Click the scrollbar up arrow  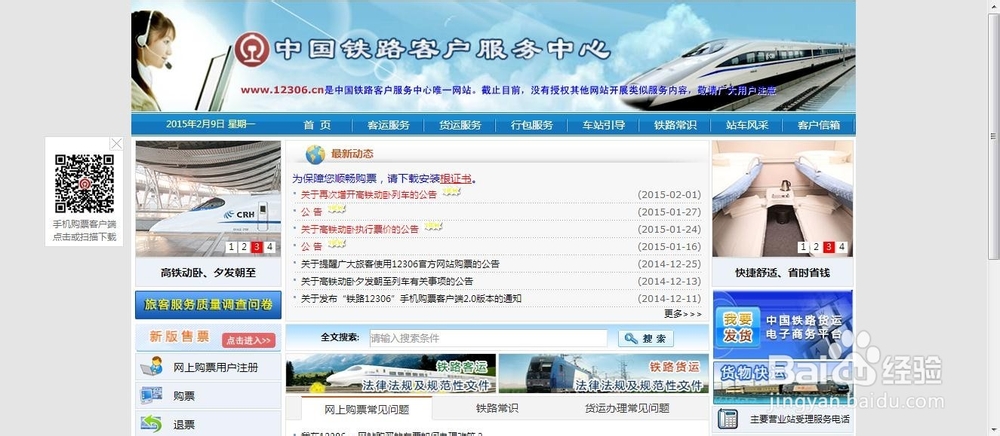coord(994,6)
